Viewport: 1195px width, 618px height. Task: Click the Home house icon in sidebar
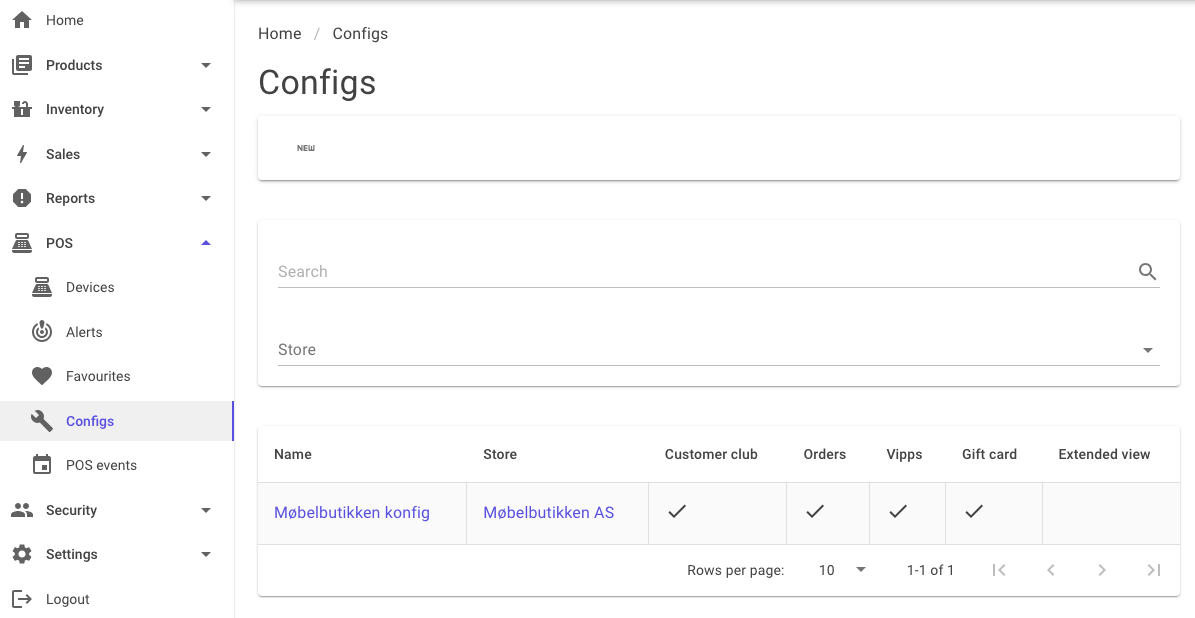(22, 20)
